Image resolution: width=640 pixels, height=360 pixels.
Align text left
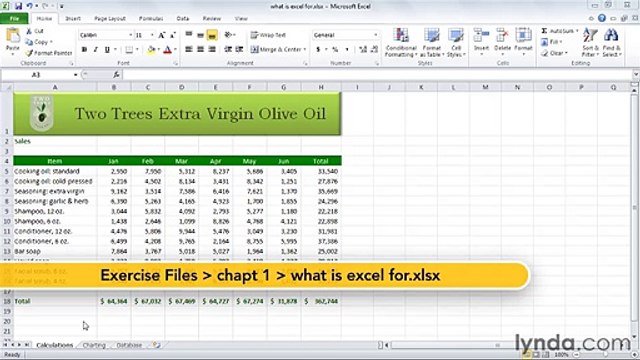(x=189, y=49)
